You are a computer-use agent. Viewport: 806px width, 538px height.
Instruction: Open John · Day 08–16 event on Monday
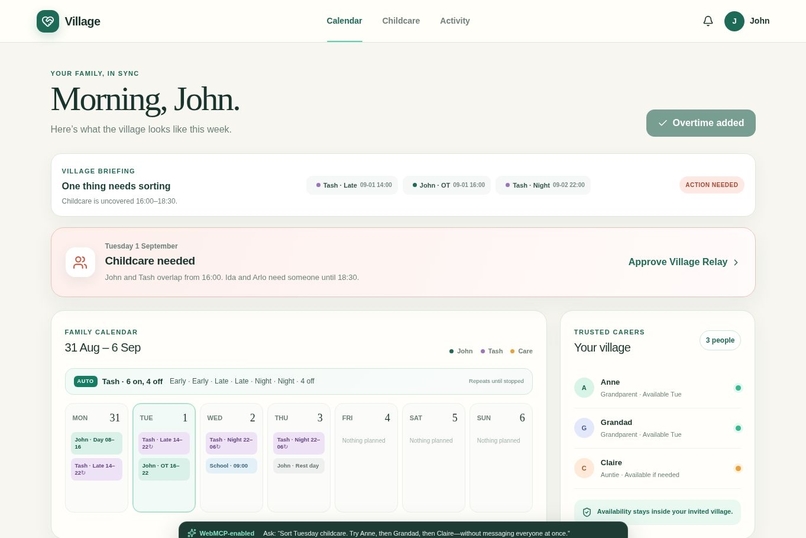[97, 443]
